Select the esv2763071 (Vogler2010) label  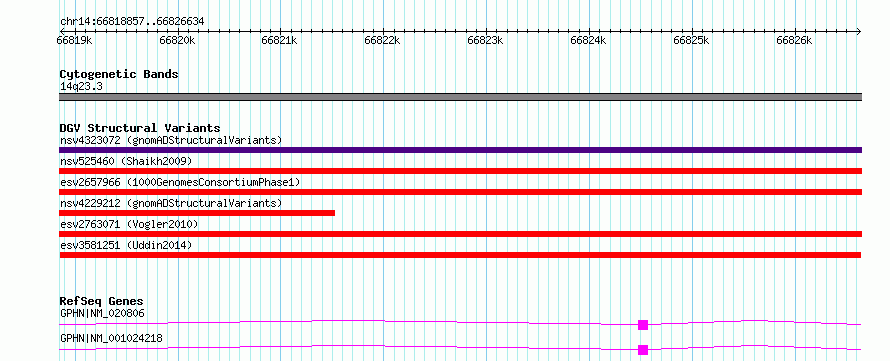pyautogui.click(x=129, y=224)
